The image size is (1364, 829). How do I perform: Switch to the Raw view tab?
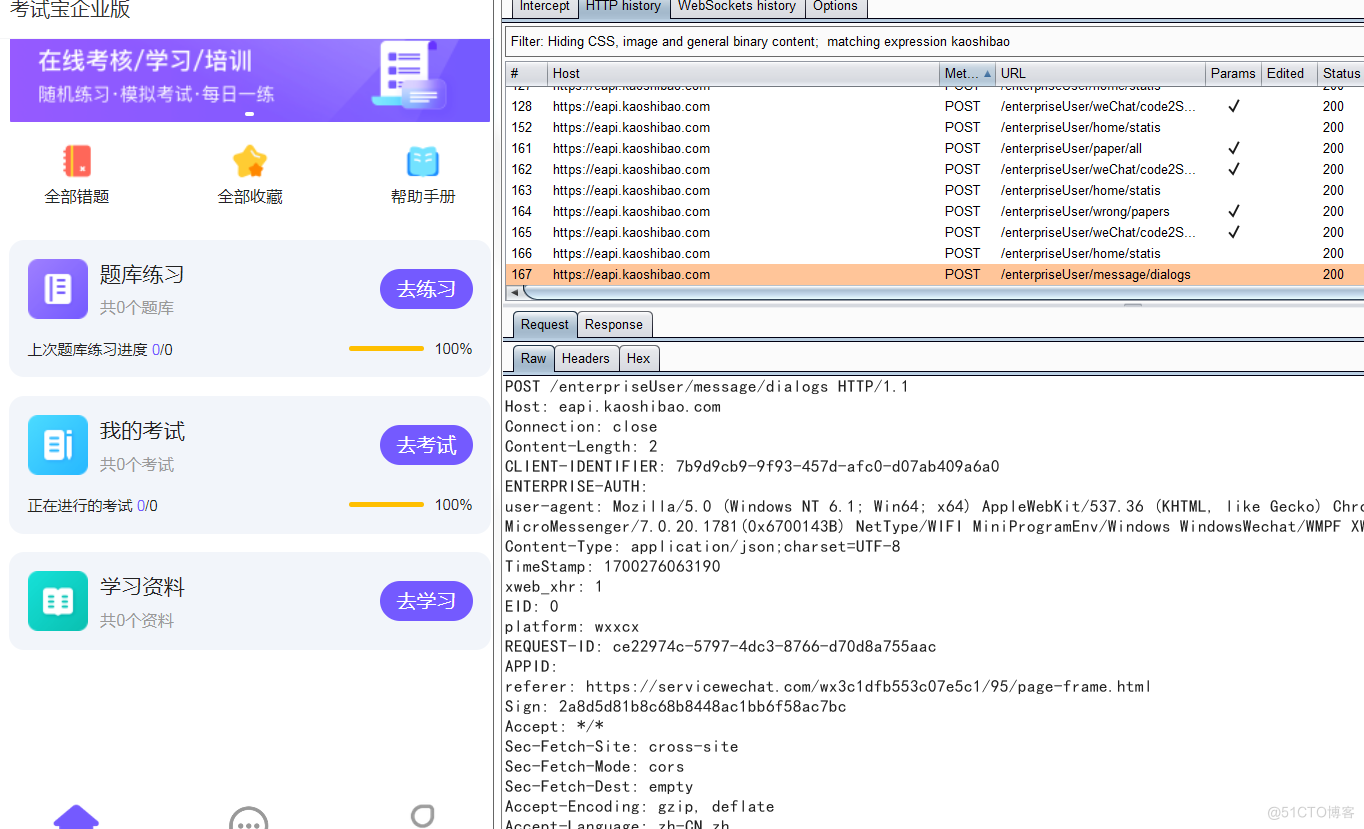pos(534,358)
